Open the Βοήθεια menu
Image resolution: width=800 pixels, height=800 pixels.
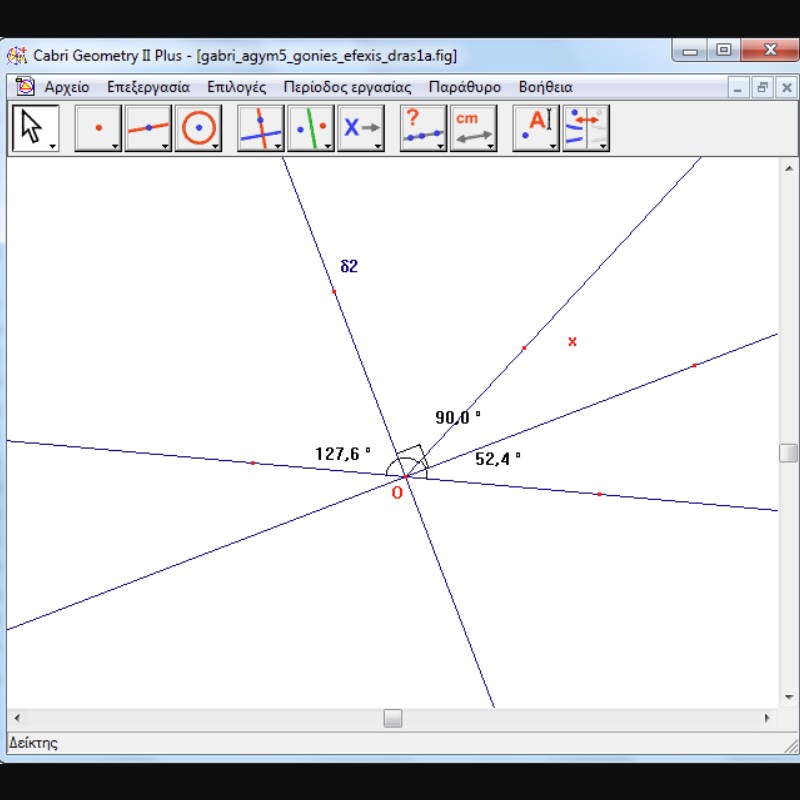pyautogui.click(x=545, y=87)
